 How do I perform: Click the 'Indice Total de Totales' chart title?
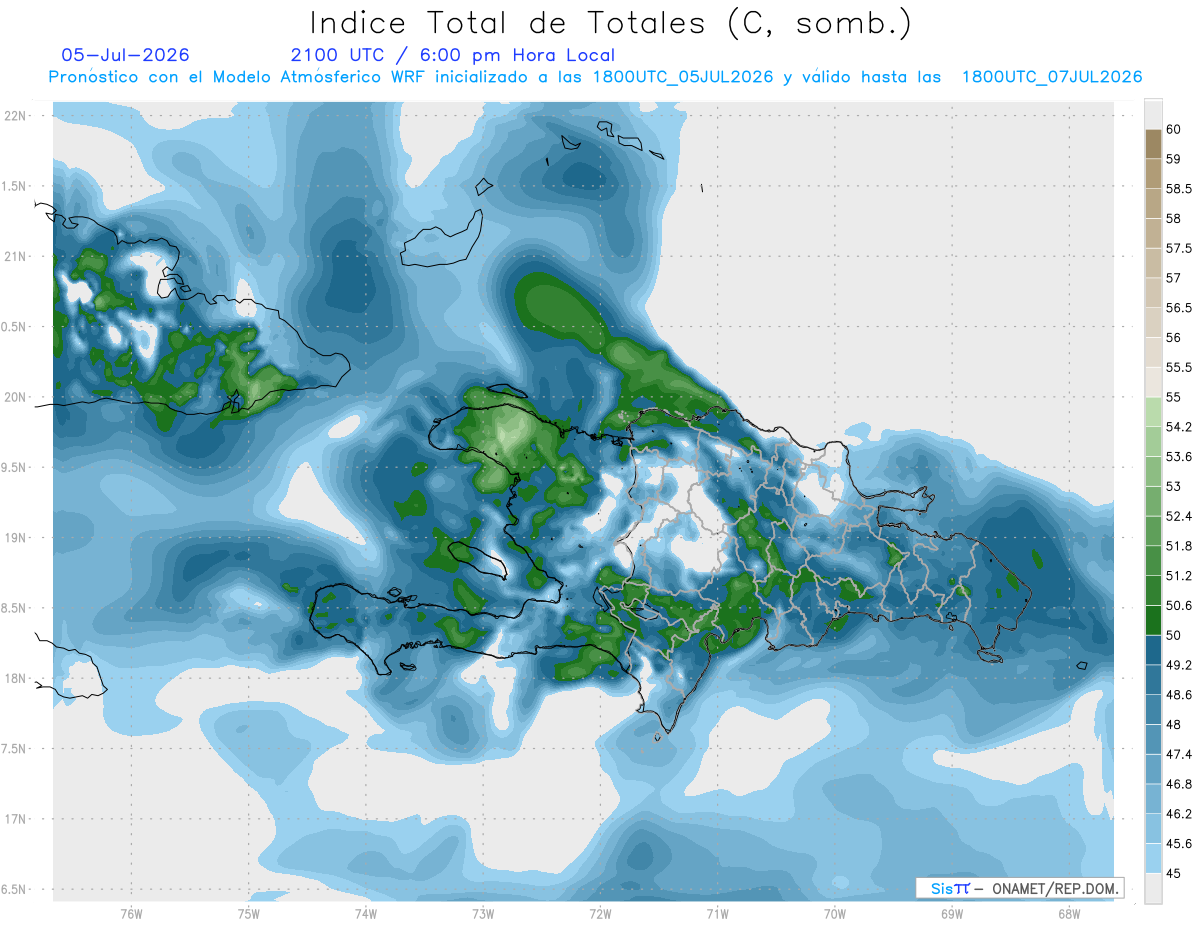coord(610,23)
